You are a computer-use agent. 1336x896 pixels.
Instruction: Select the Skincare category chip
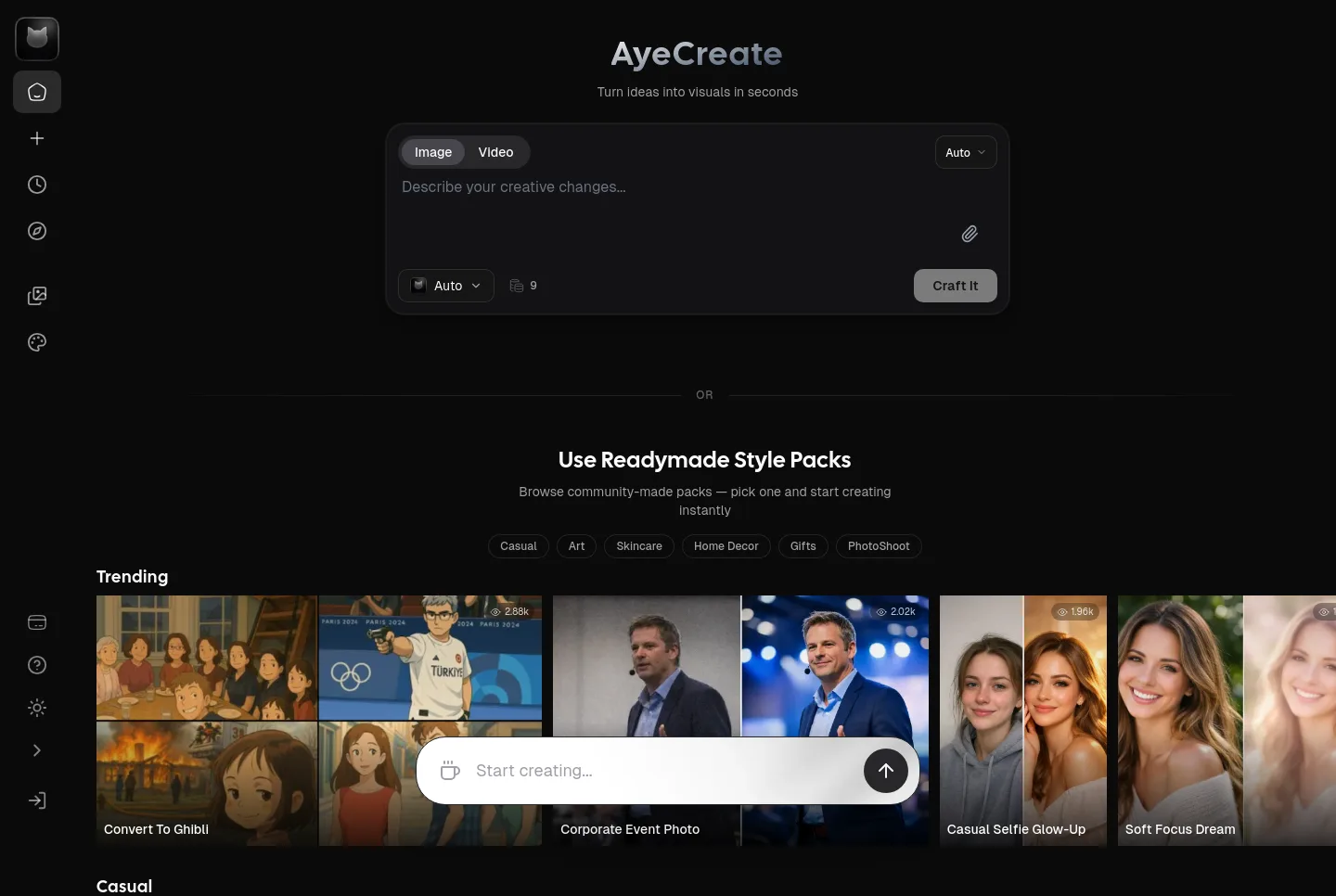639,546
